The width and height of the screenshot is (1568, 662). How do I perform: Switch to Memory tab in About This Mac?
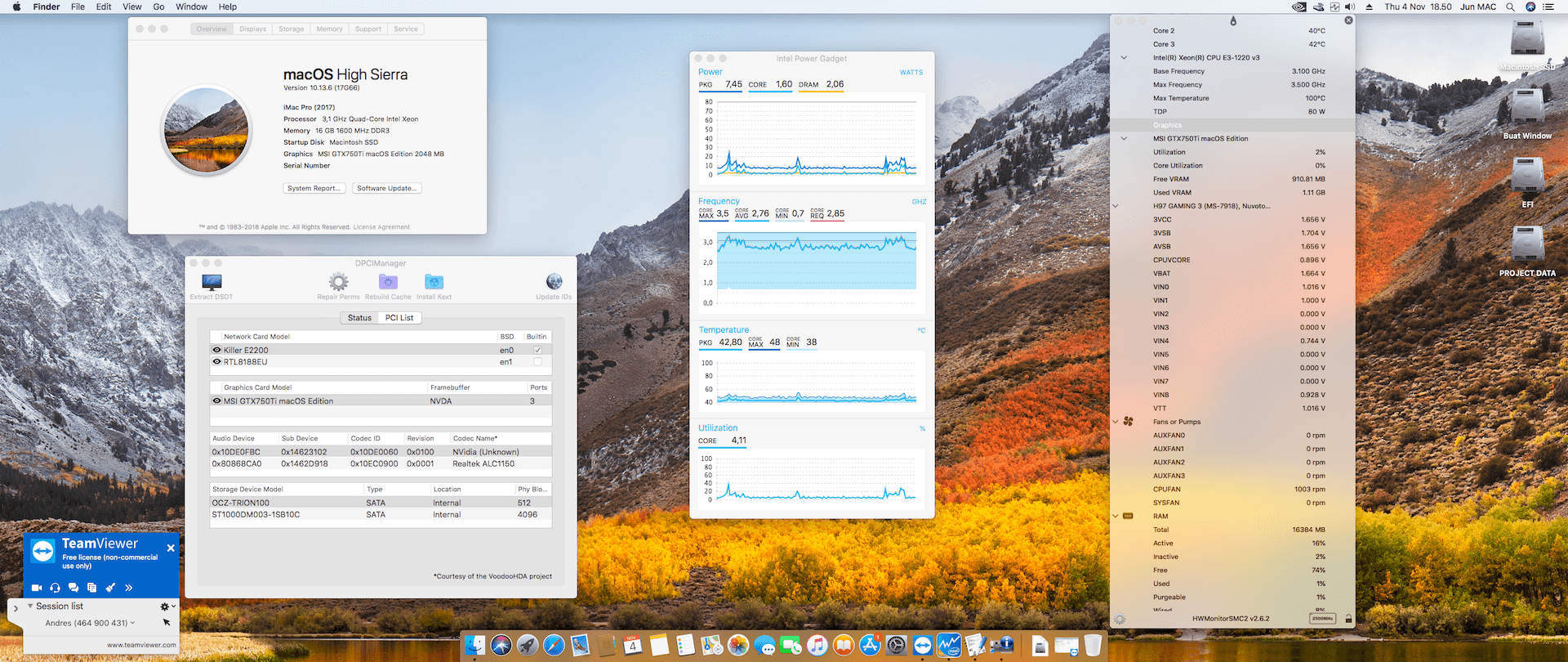[x=329, y=29]
